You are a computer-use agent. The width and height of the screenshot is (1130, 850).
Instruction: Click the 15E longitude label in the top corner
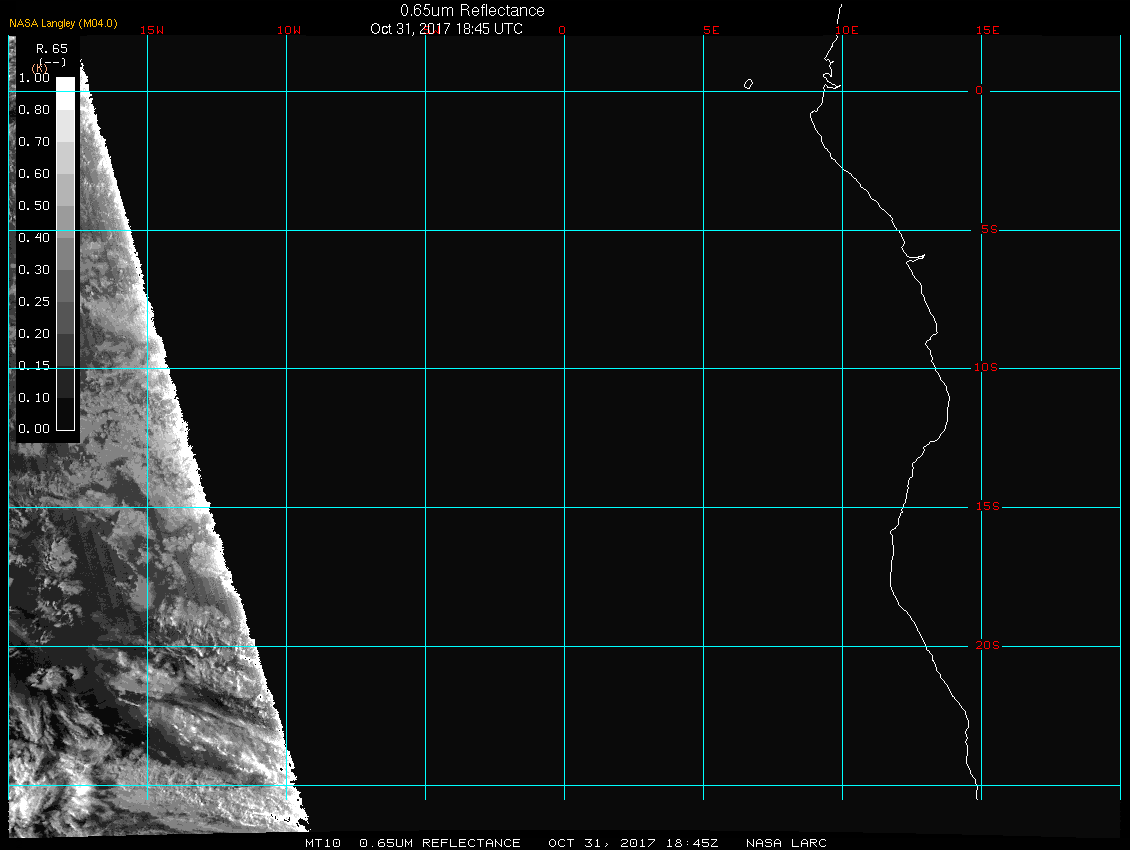click(988, 30)
